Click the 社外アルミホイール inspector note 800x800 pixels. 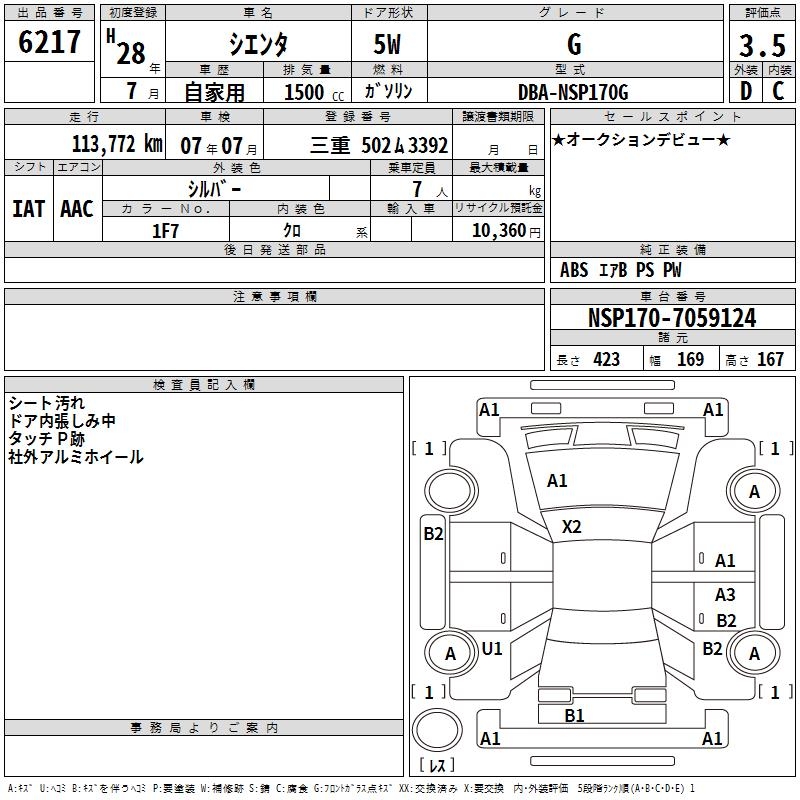[76, 457]
